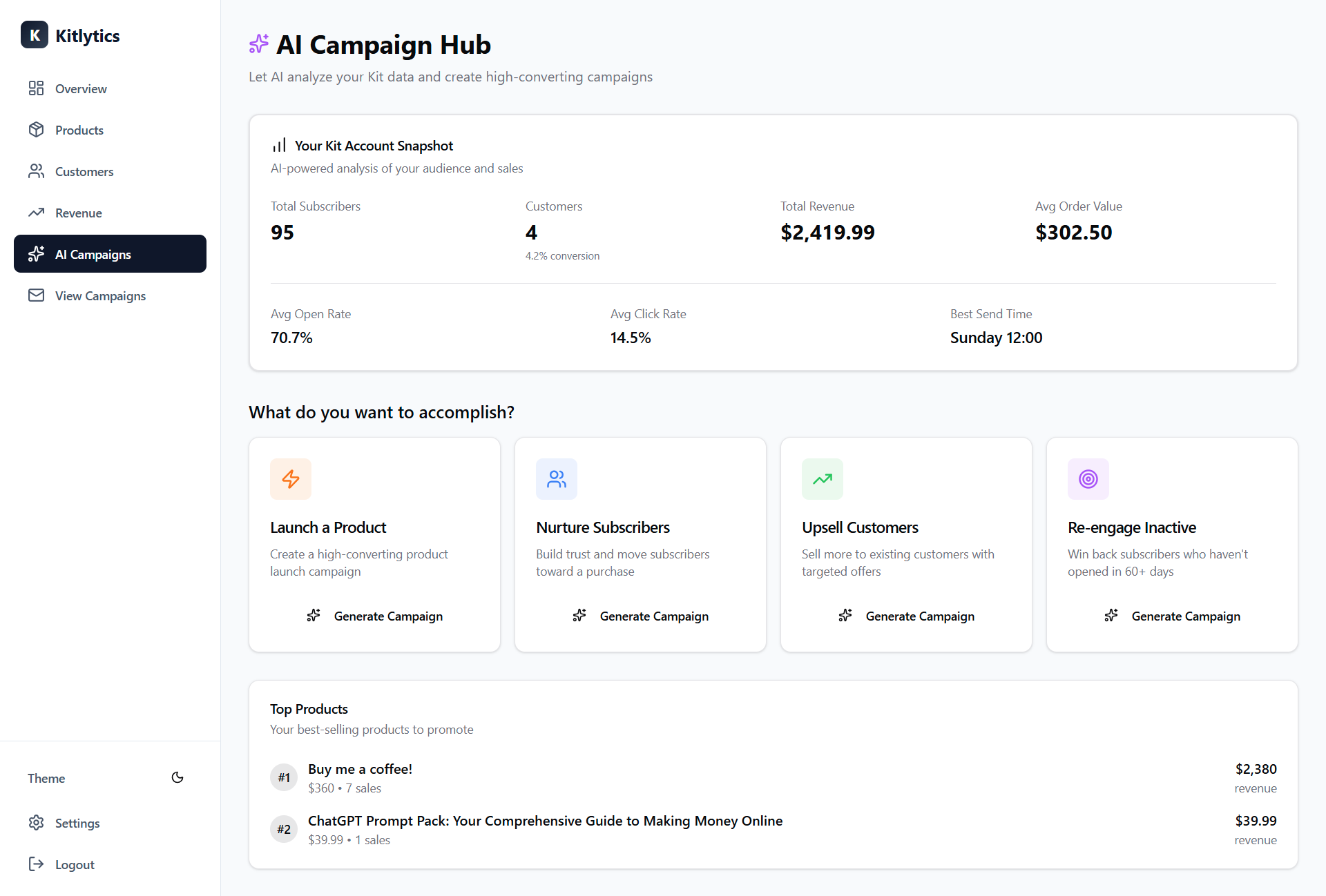Generate Campaign for Launch a Product
The width and height of the screenshot is (1326, 896).
tap(375, 616)
